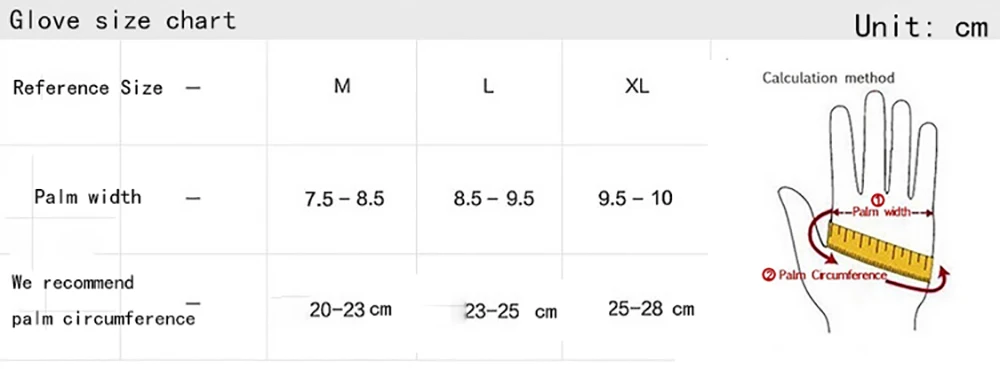Viewport: 1000px width, 369px height.
Task: Click the 'We recommend palm circumference' label
Action: (103, 300)
